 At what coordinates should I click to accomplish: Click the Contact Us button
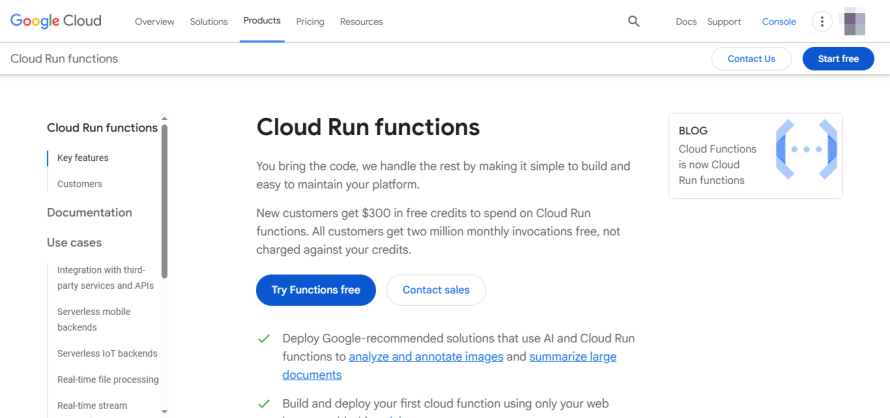coord(751,58)
